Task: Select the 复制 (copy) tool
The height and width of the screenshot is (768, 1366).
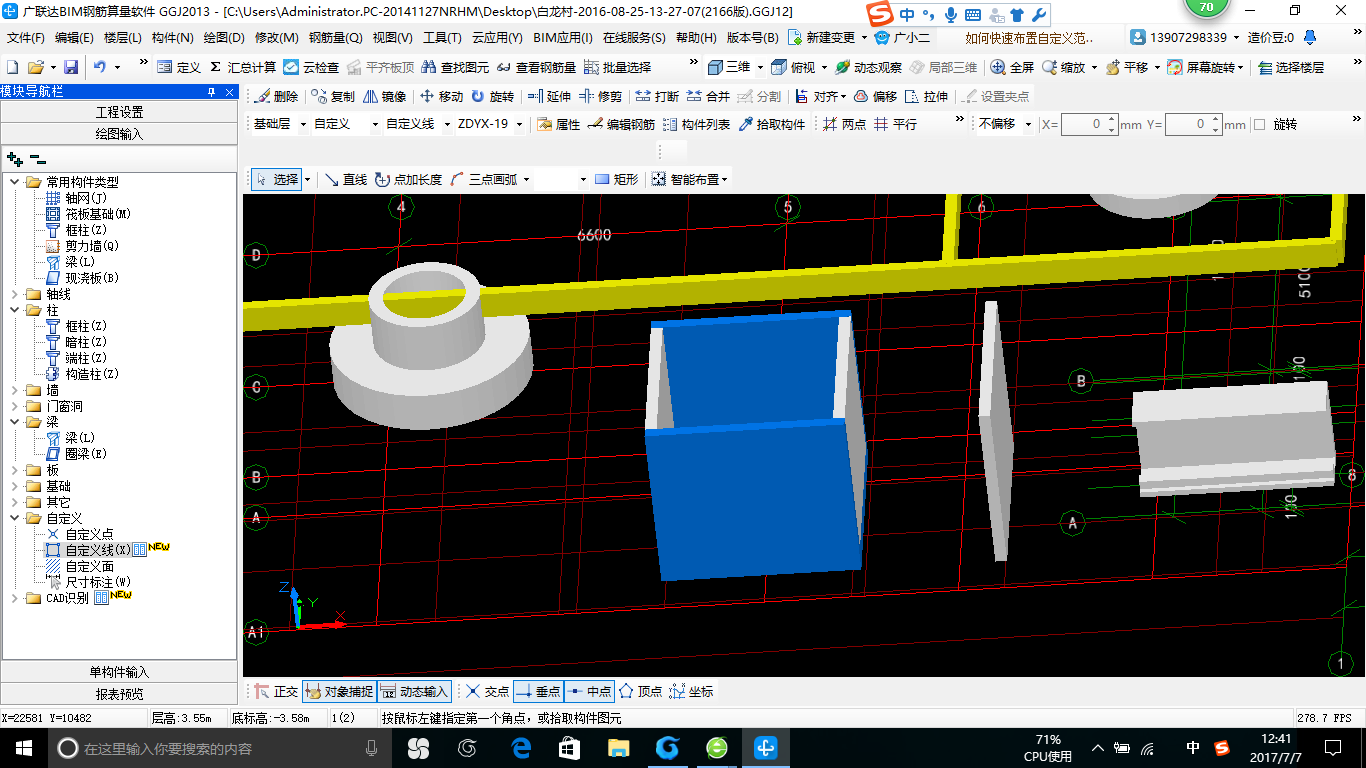Action: [333, 97]
